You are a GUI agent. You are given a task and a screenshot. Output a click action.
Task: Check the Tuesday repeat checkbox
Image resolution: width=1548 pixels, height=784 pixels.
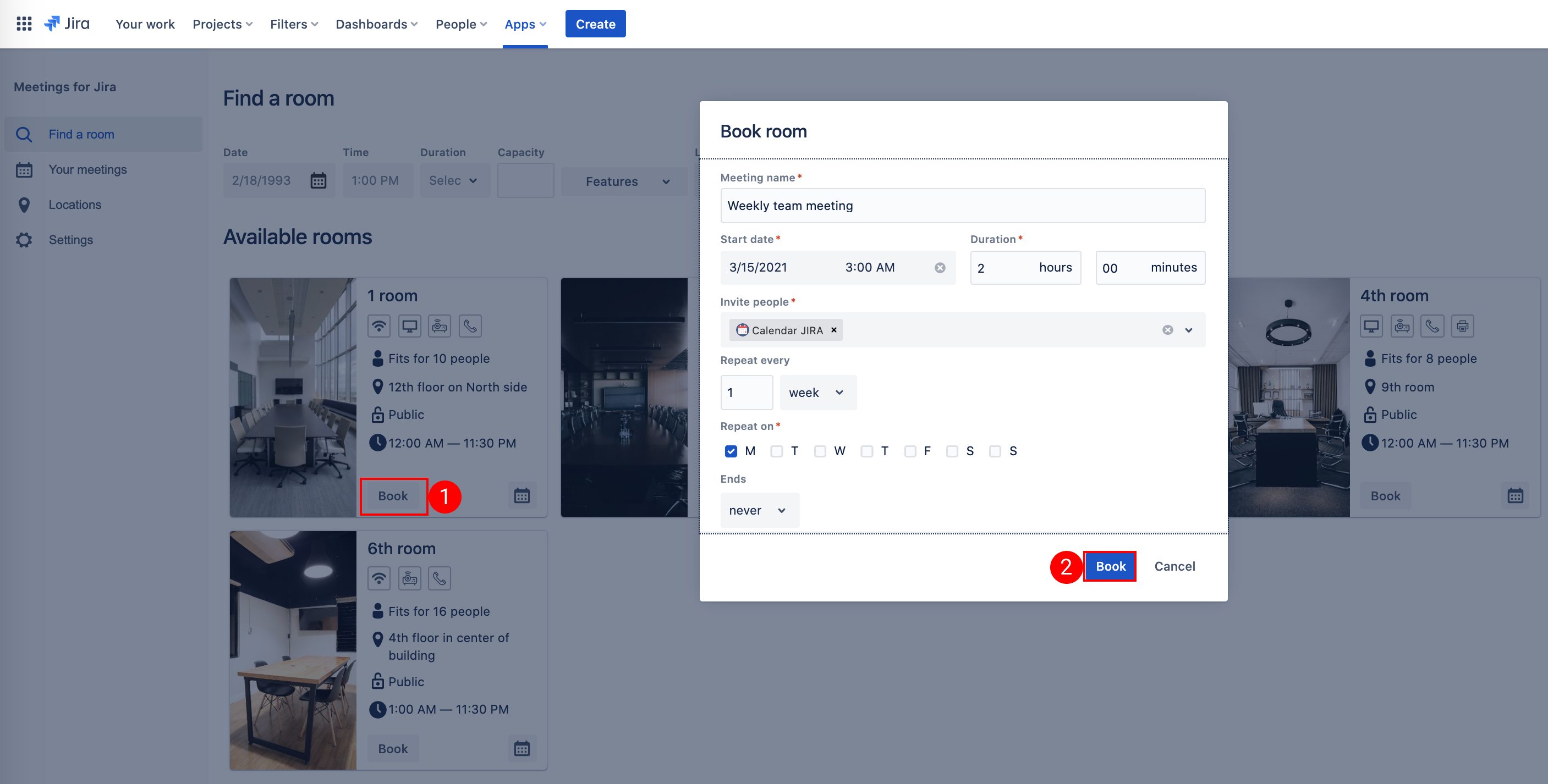point(776,451)
